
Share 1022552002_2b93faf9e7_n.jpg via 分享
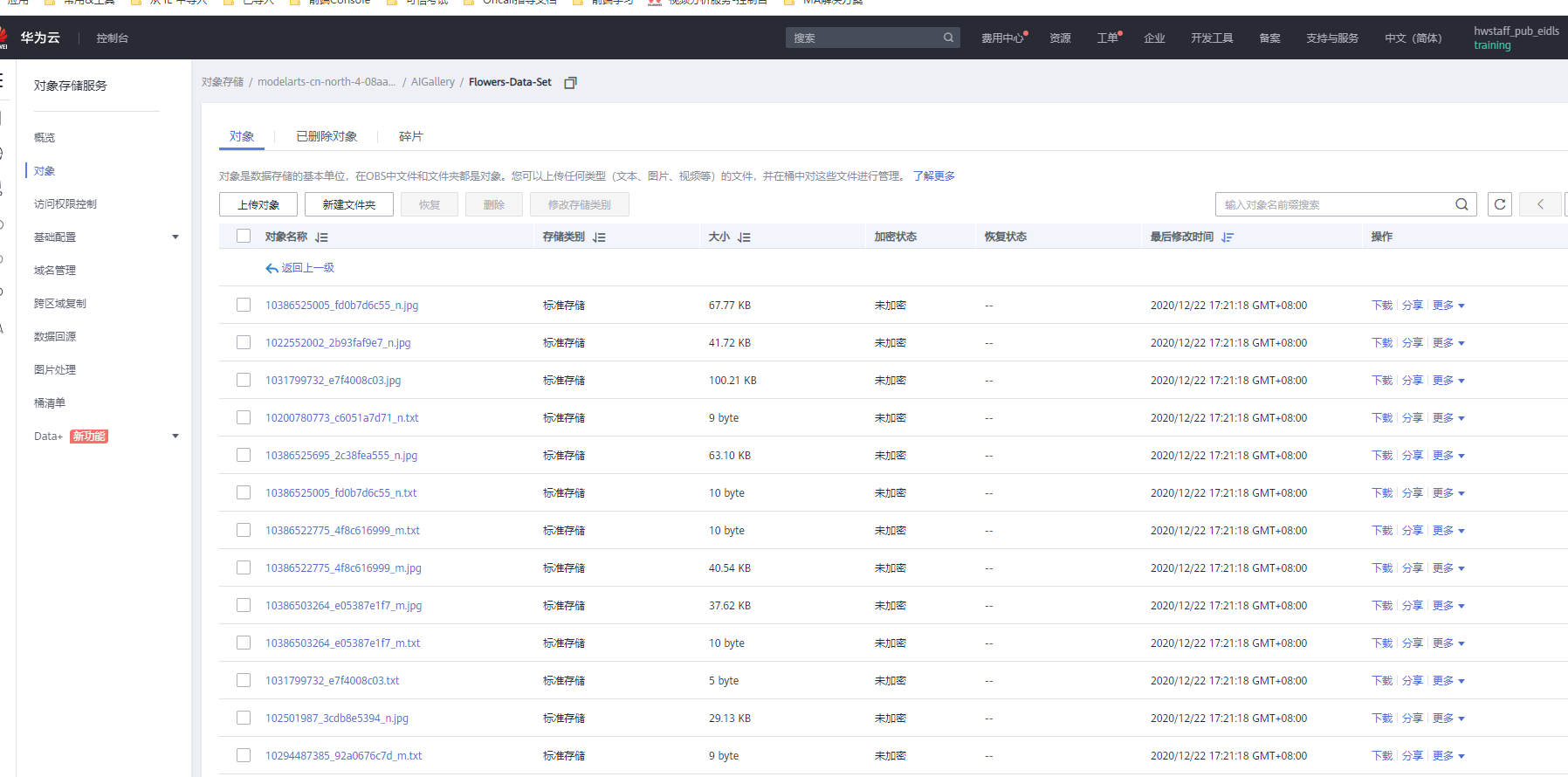coord(1413,343)
